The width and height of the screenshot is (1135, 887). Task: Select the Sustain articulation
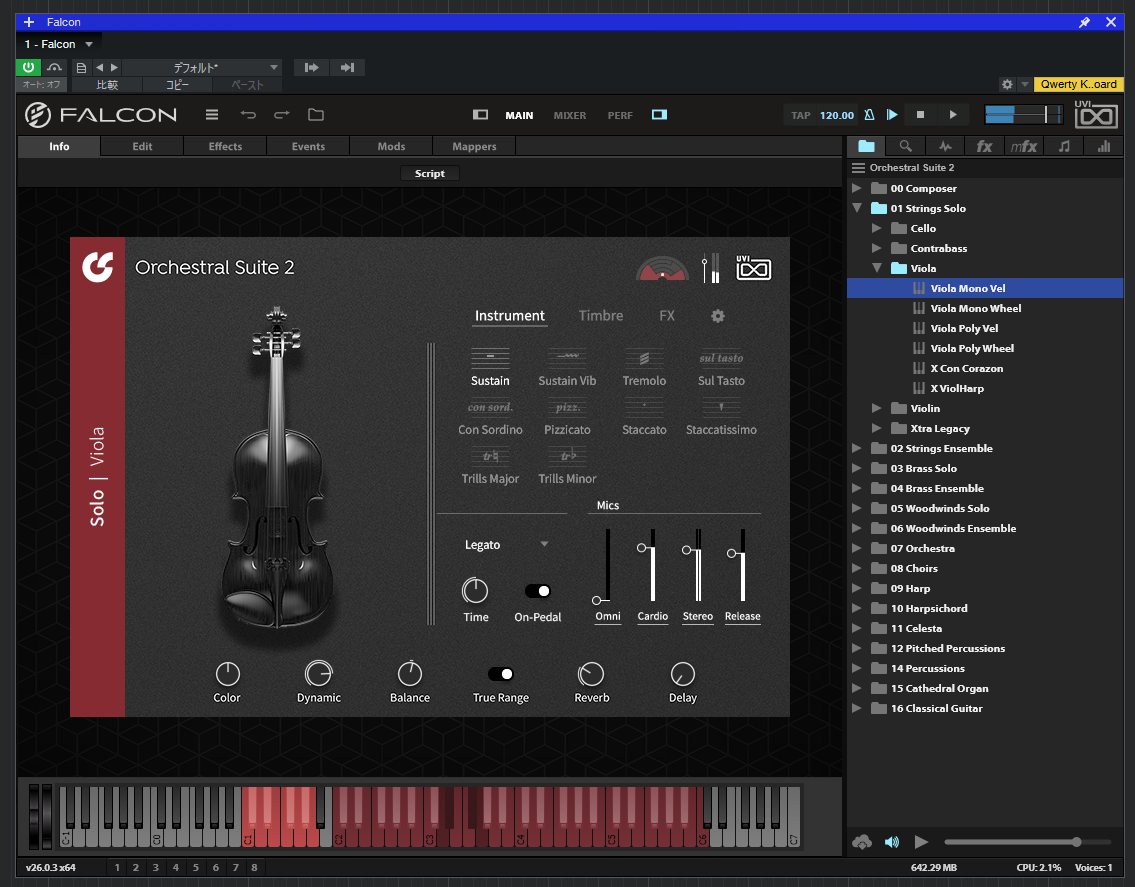pyautogui.click(x=490, y=367)
